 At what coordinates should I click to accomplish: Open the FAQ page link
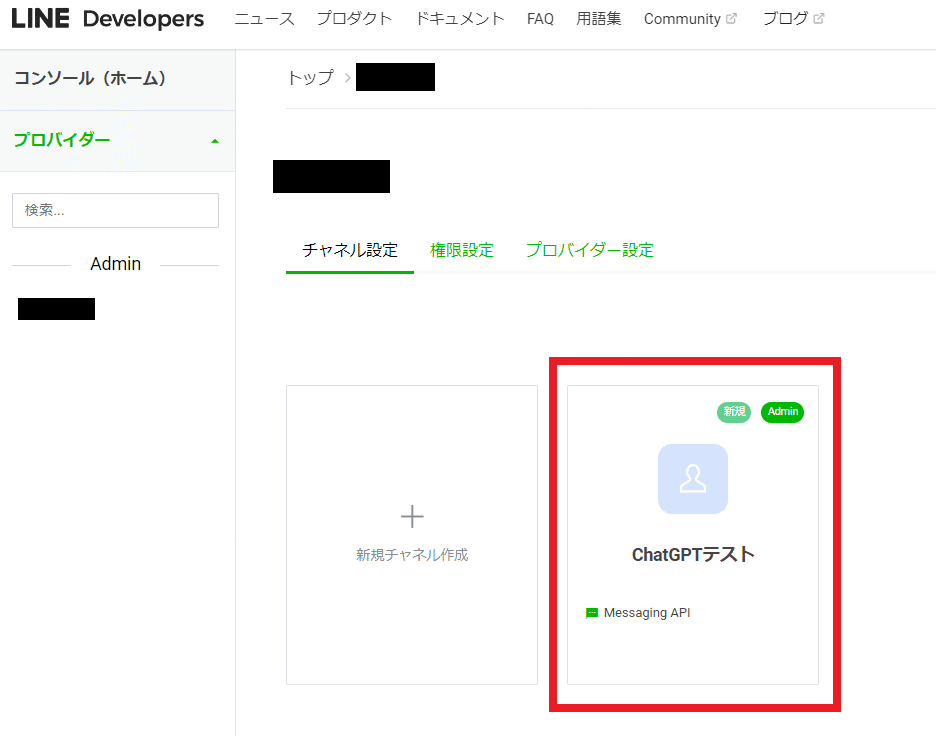(540, 19)
